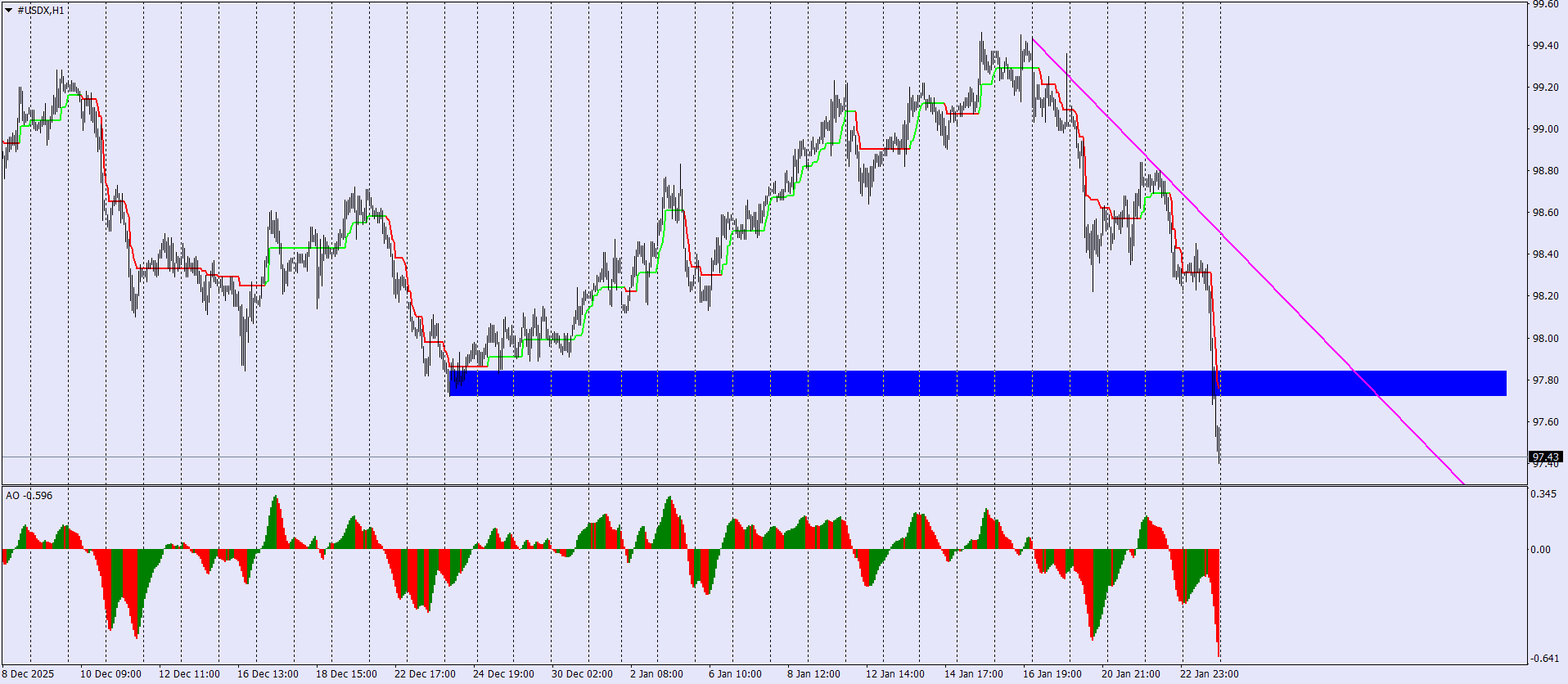This screenshot has width=1568, height=684.
Task: Click the 16 Jan 19:00 time label
Action: click(1052, 674)
